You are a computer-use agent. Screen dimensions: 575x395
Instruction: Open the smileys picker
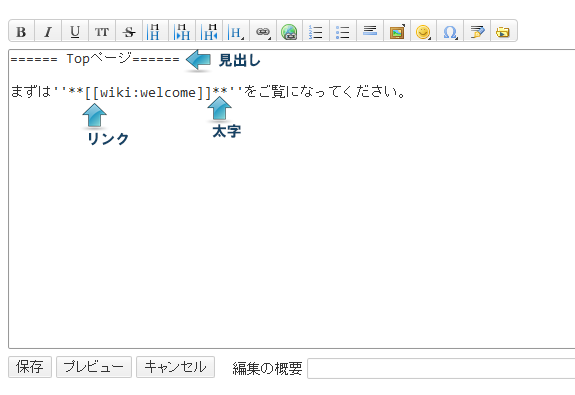pos(424,32)
